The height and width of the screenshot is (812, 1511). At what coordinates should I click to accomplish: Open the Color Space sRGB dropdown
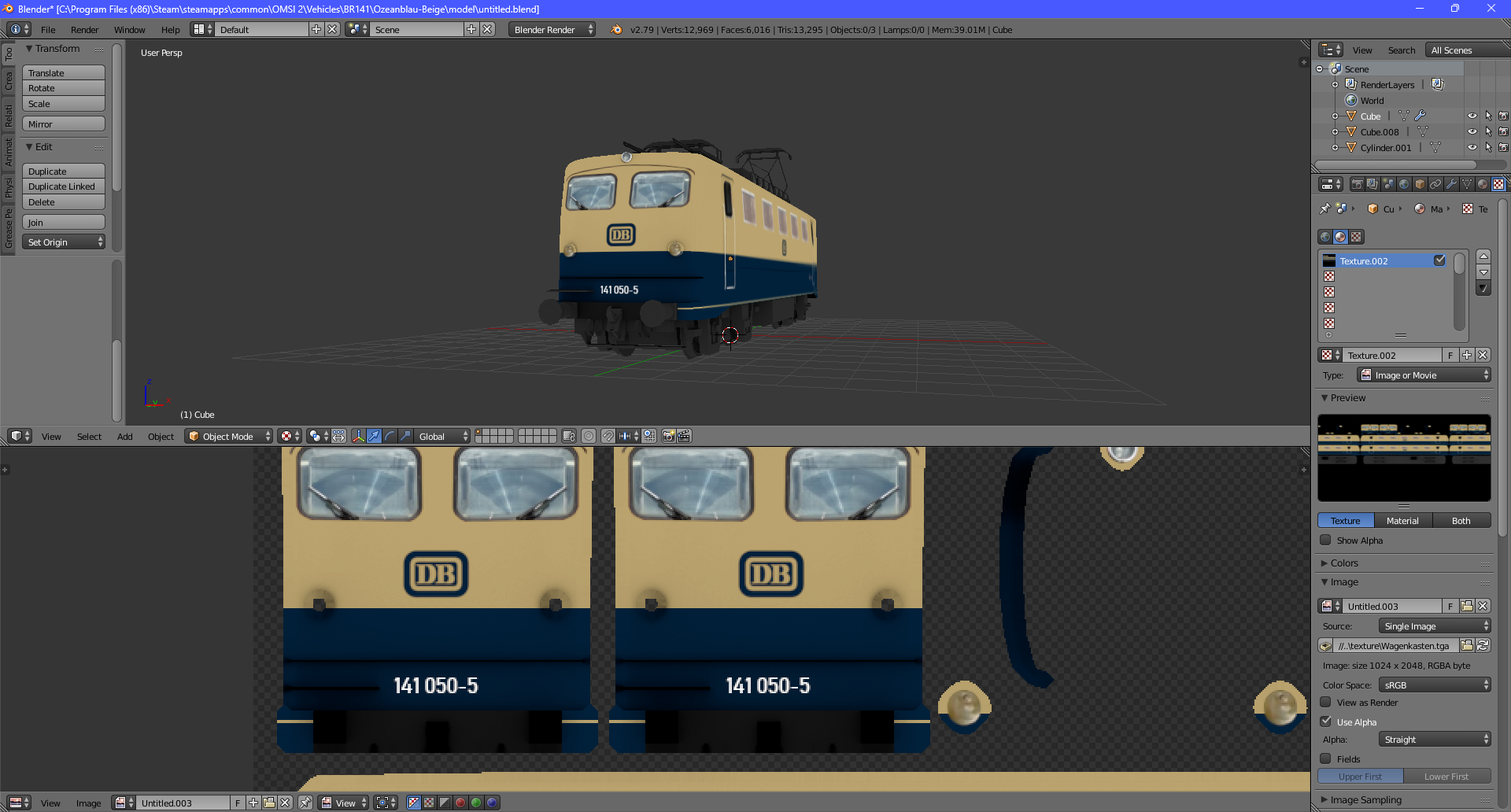click(x=1435, y=685)
